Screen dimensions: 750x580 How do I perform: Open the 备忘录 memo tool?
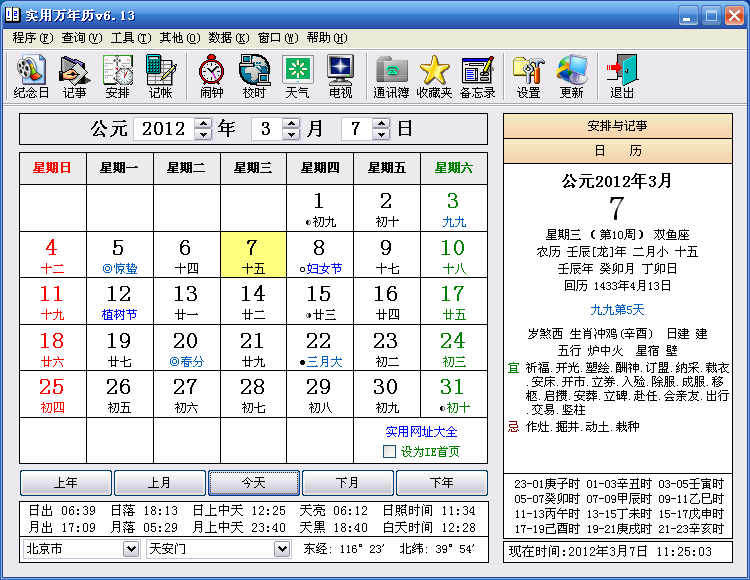pos(477,77)
